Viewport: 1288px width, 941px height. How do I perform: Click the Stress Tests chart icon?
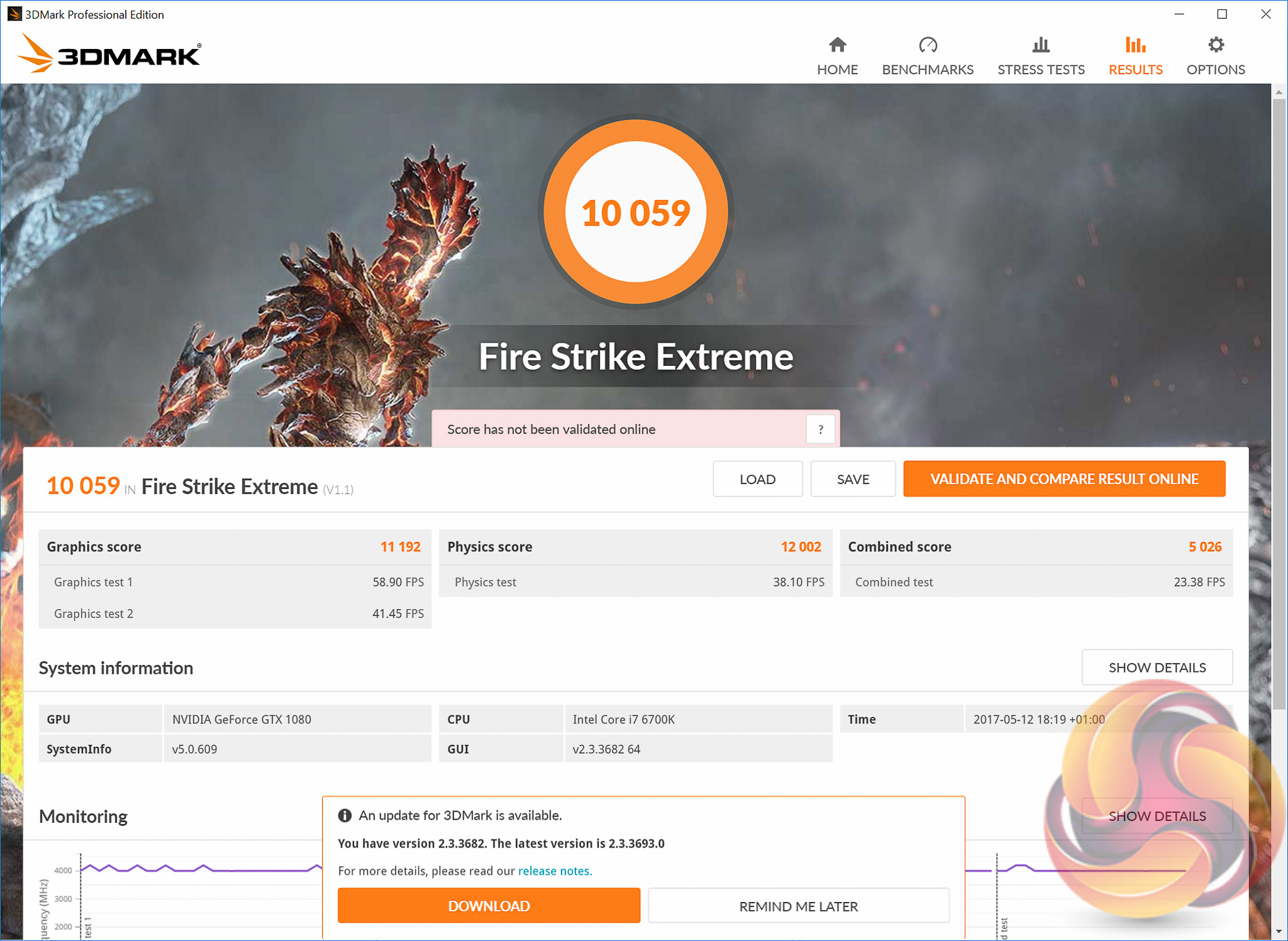(x=1041, y=45)
